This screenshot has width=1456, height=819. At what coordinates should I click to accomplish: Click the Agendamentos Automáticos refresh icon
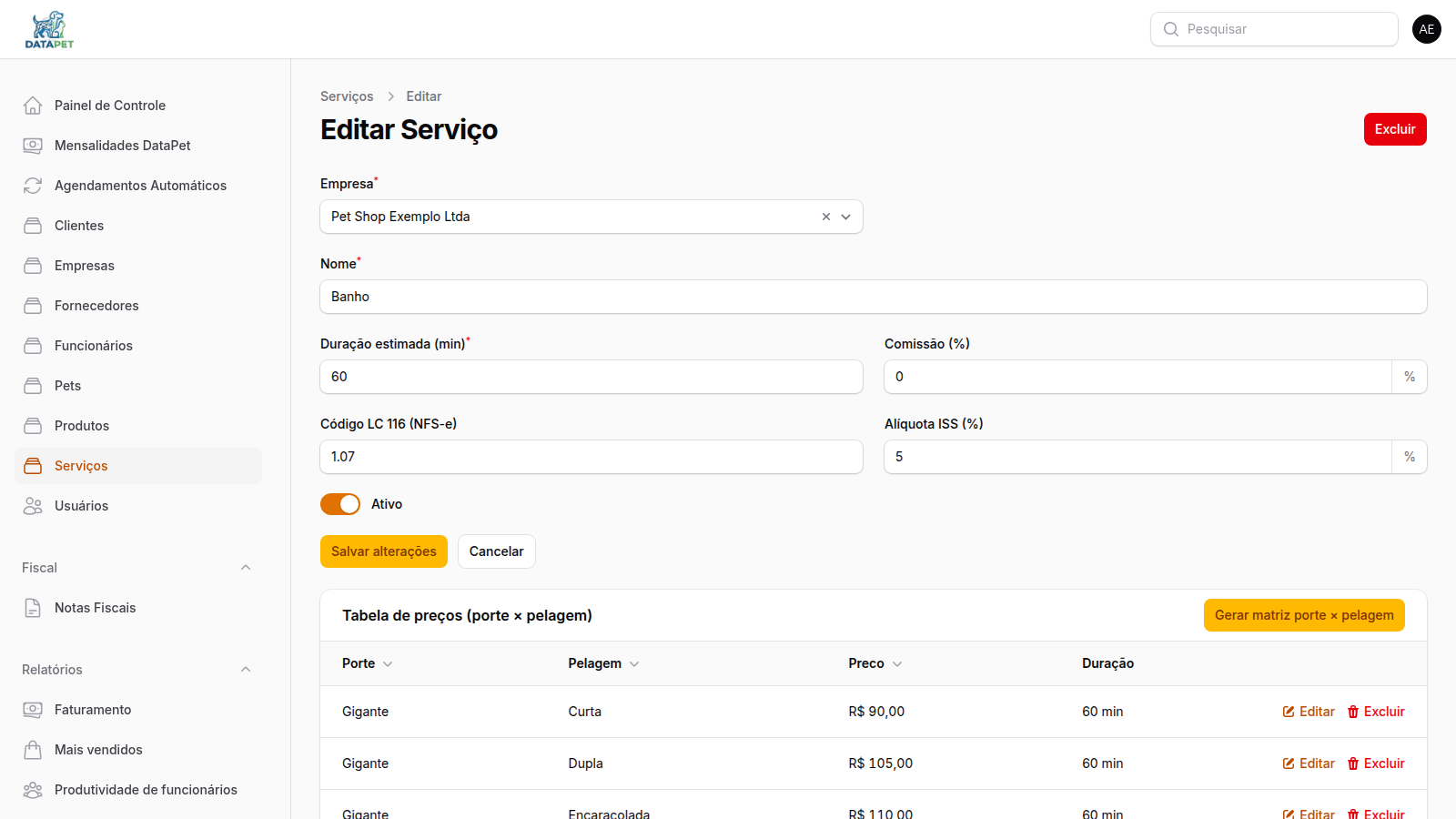(x=33, y=186)
